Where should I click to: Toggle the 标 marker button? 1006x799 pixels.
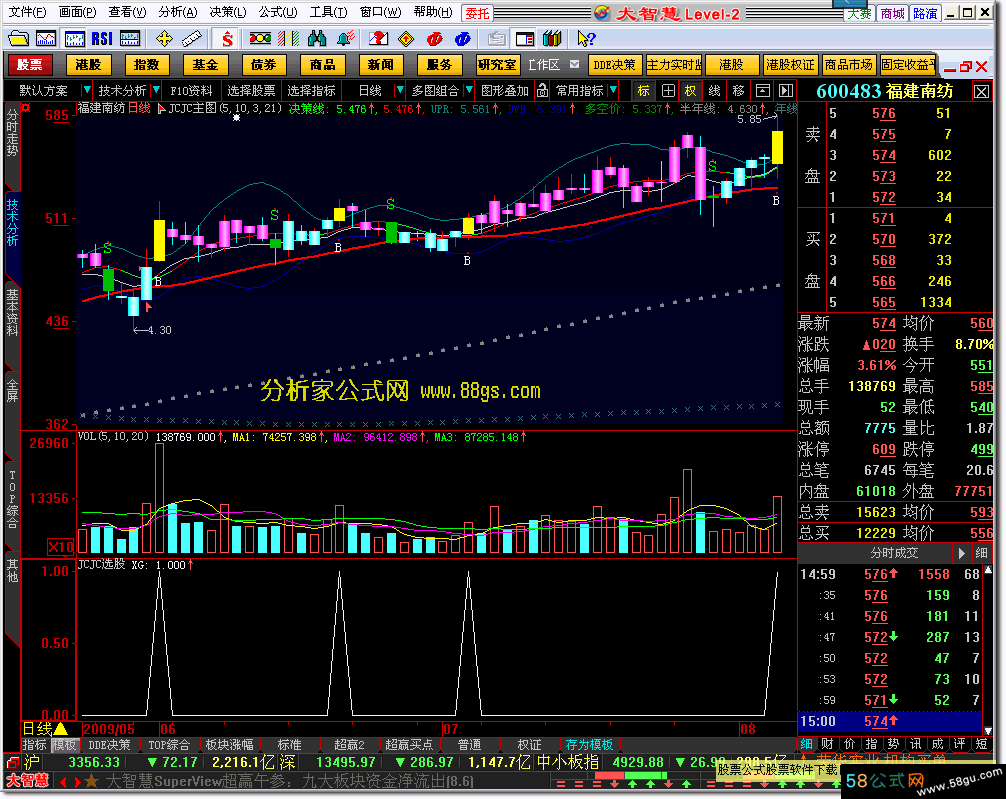point(644,90)
